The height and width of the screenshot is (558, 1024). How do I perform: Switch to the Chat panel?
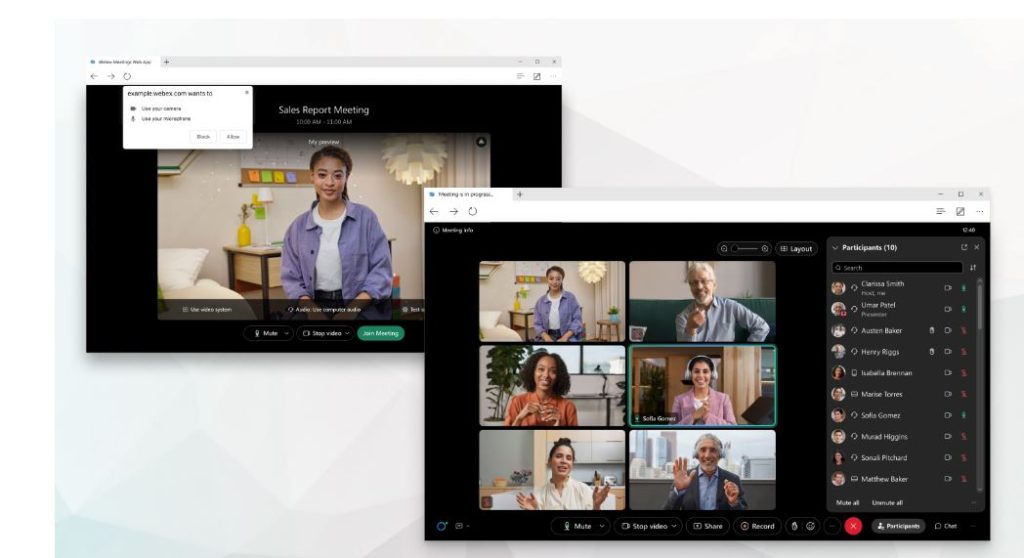click(x=945, y=526)
